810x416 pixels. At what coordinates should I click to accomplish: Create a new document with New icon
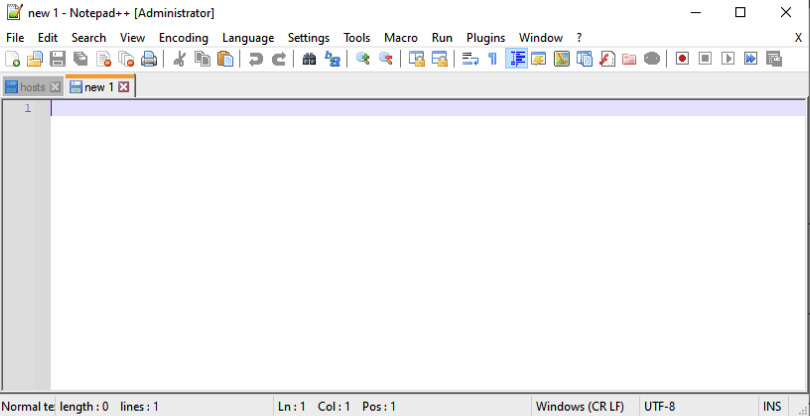(x=12, y=59)
